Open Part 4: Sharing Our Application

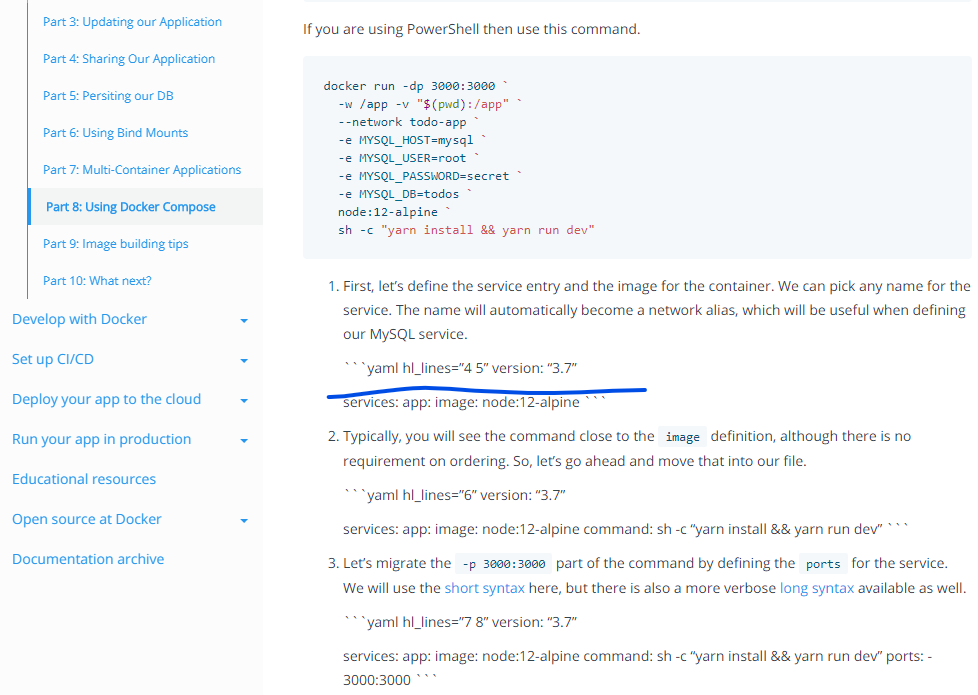pos(129,59)
